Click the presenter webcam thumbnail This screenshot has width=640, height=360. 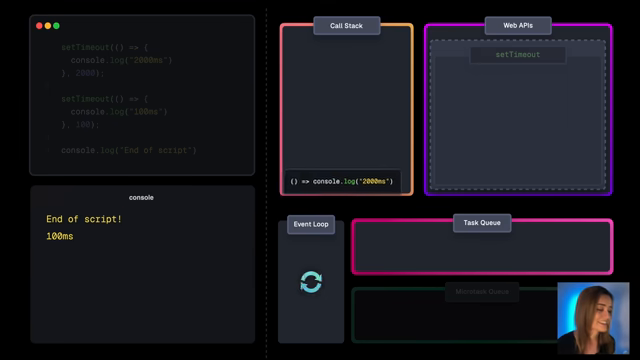[x=593, y=318]
